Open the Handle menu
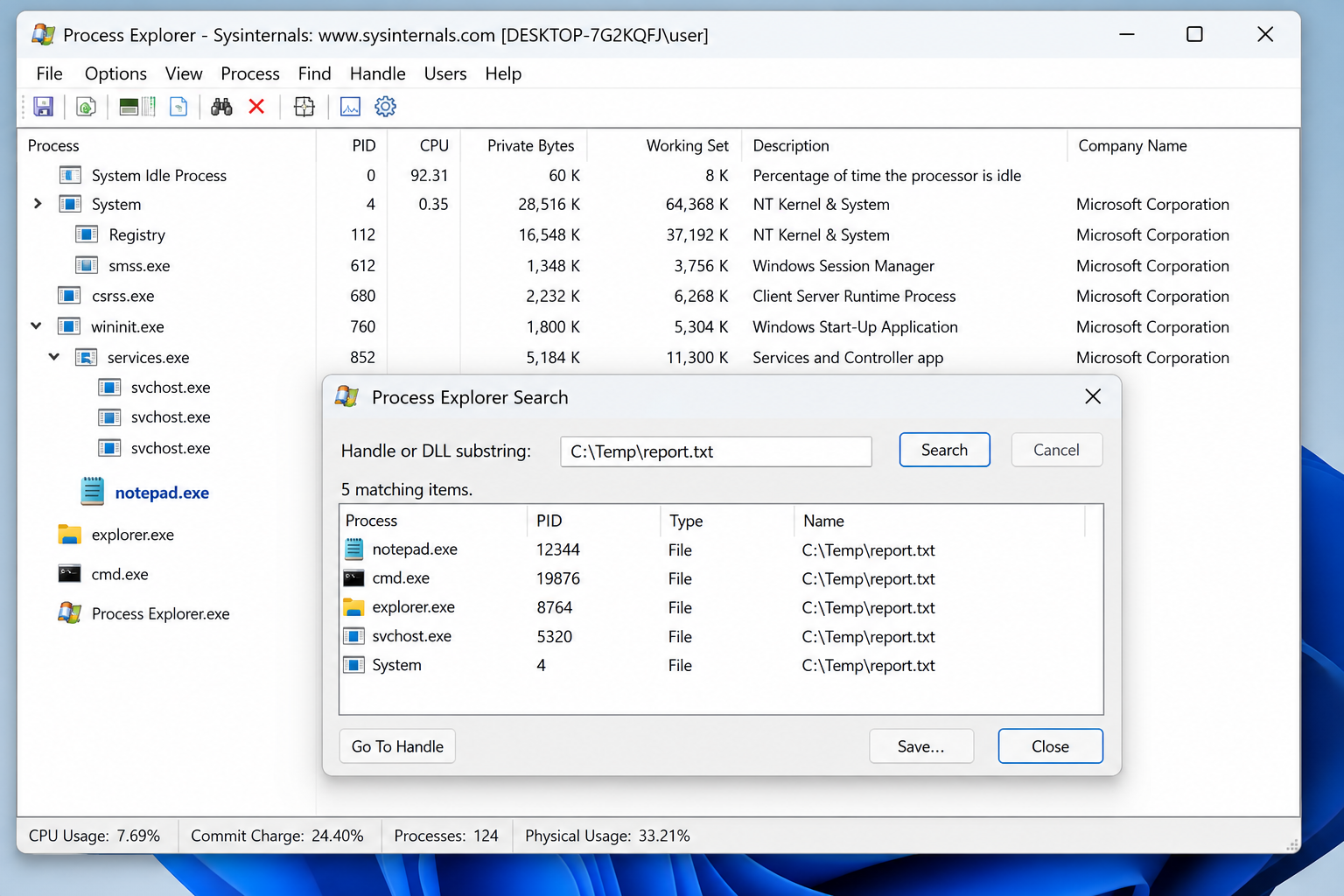The height and width of the screenshot is (896, 1344). click(377, 73)
